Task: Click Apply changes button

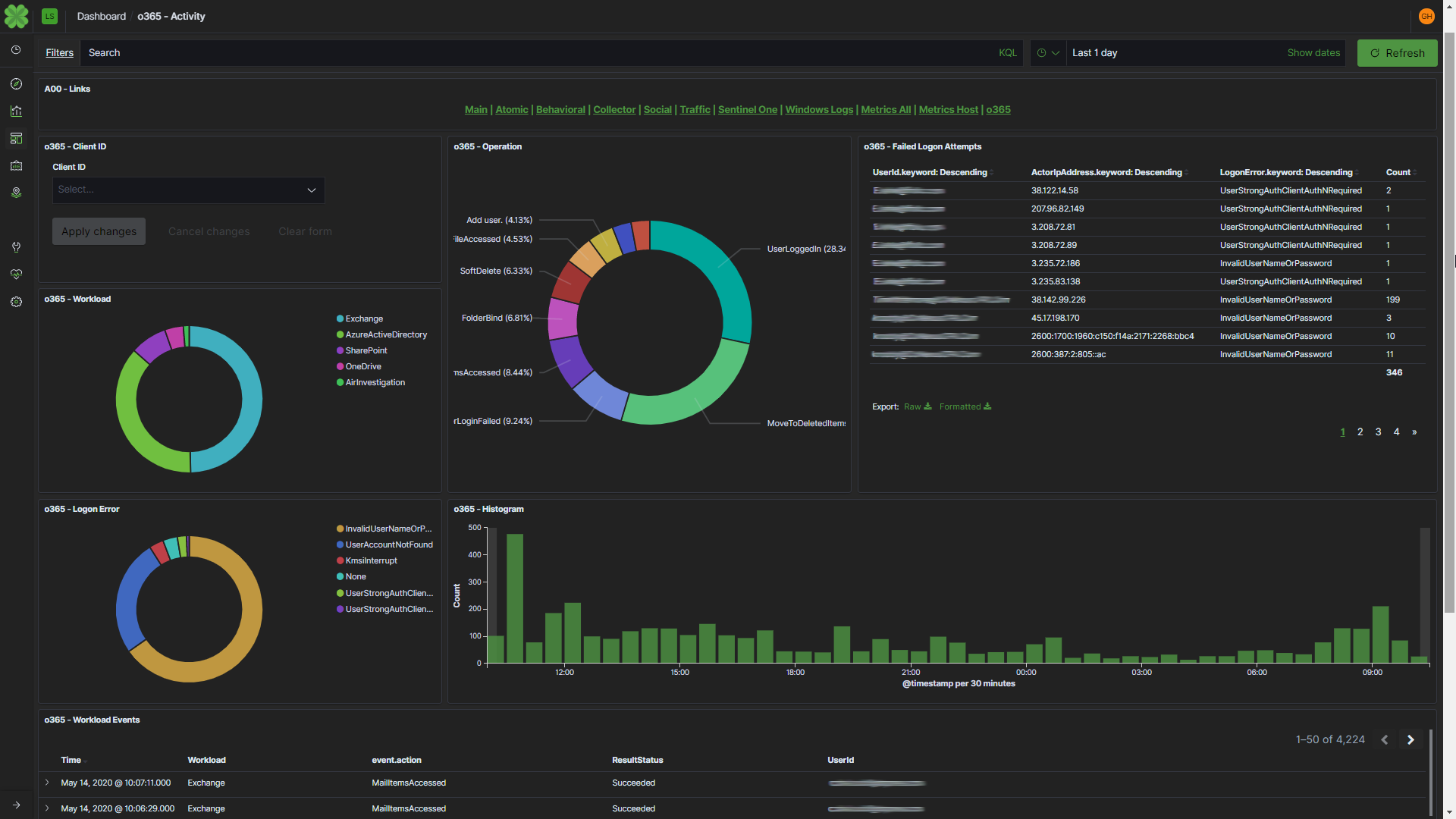Action: [99, 231]
